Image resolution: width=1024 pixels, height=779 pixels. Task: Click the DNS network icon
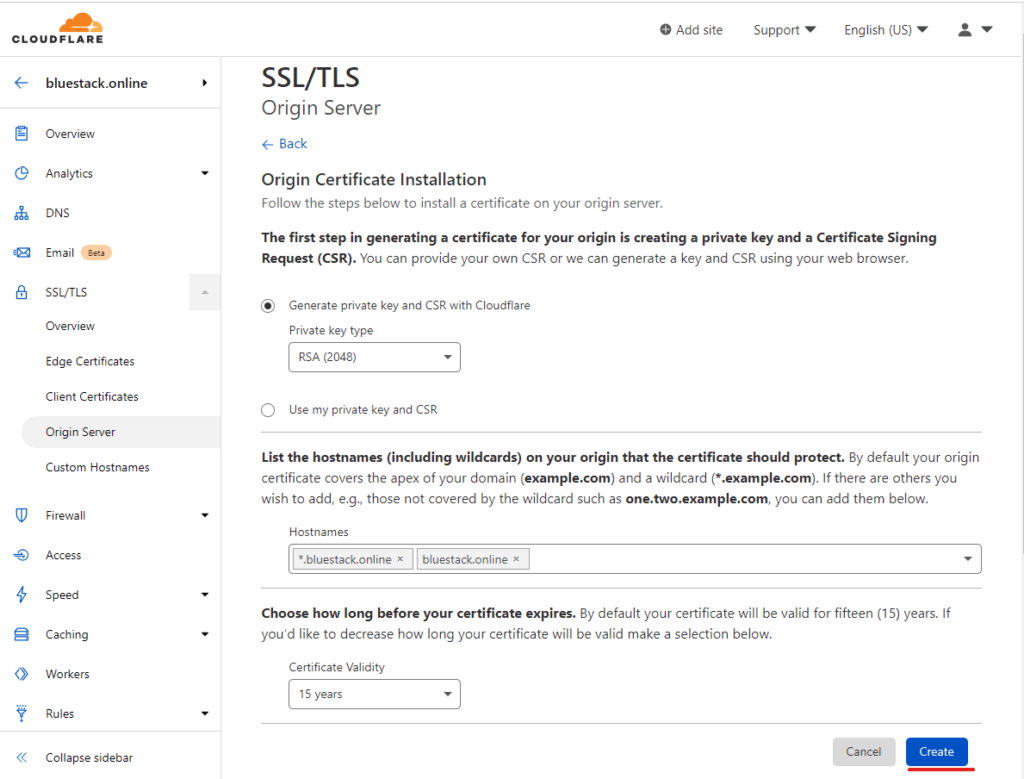22,213
